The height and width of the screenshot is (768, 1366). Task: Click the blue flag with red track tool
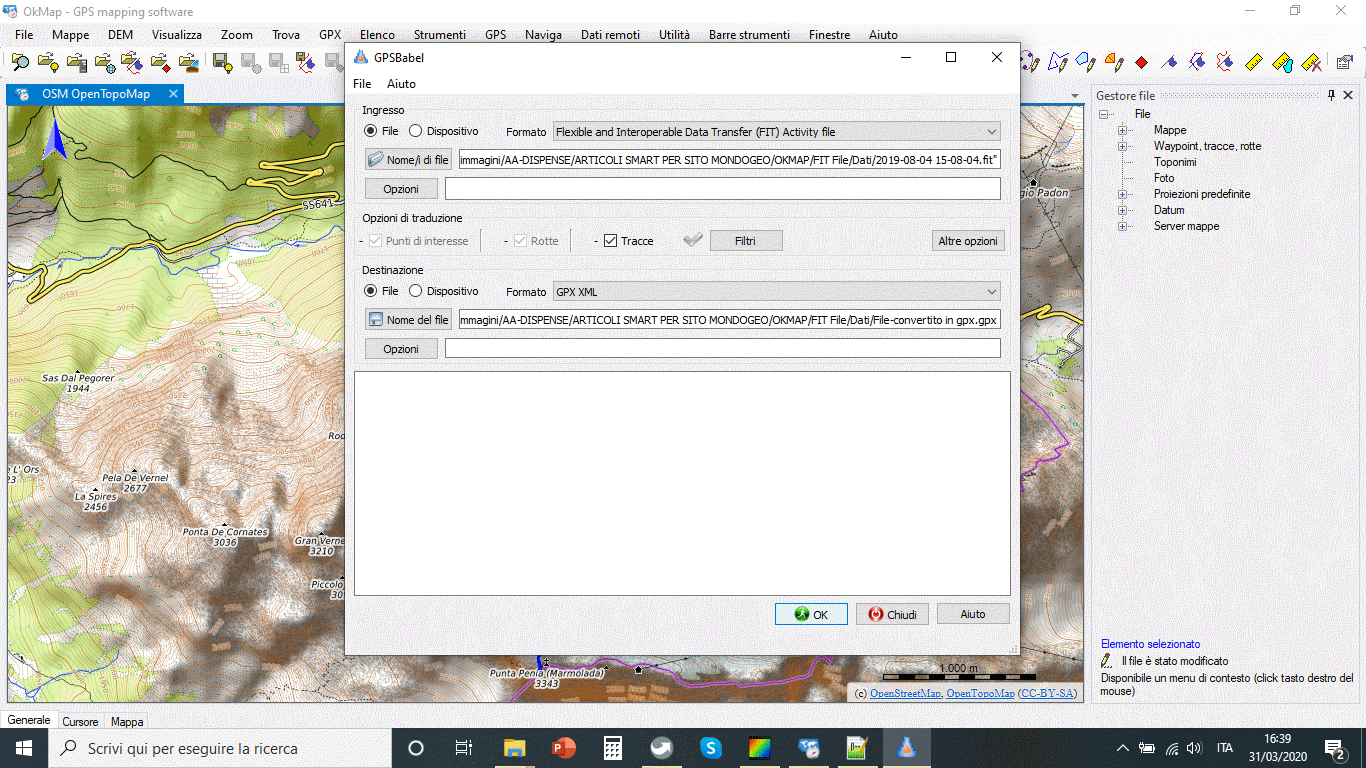click(x=1226, y=63)
